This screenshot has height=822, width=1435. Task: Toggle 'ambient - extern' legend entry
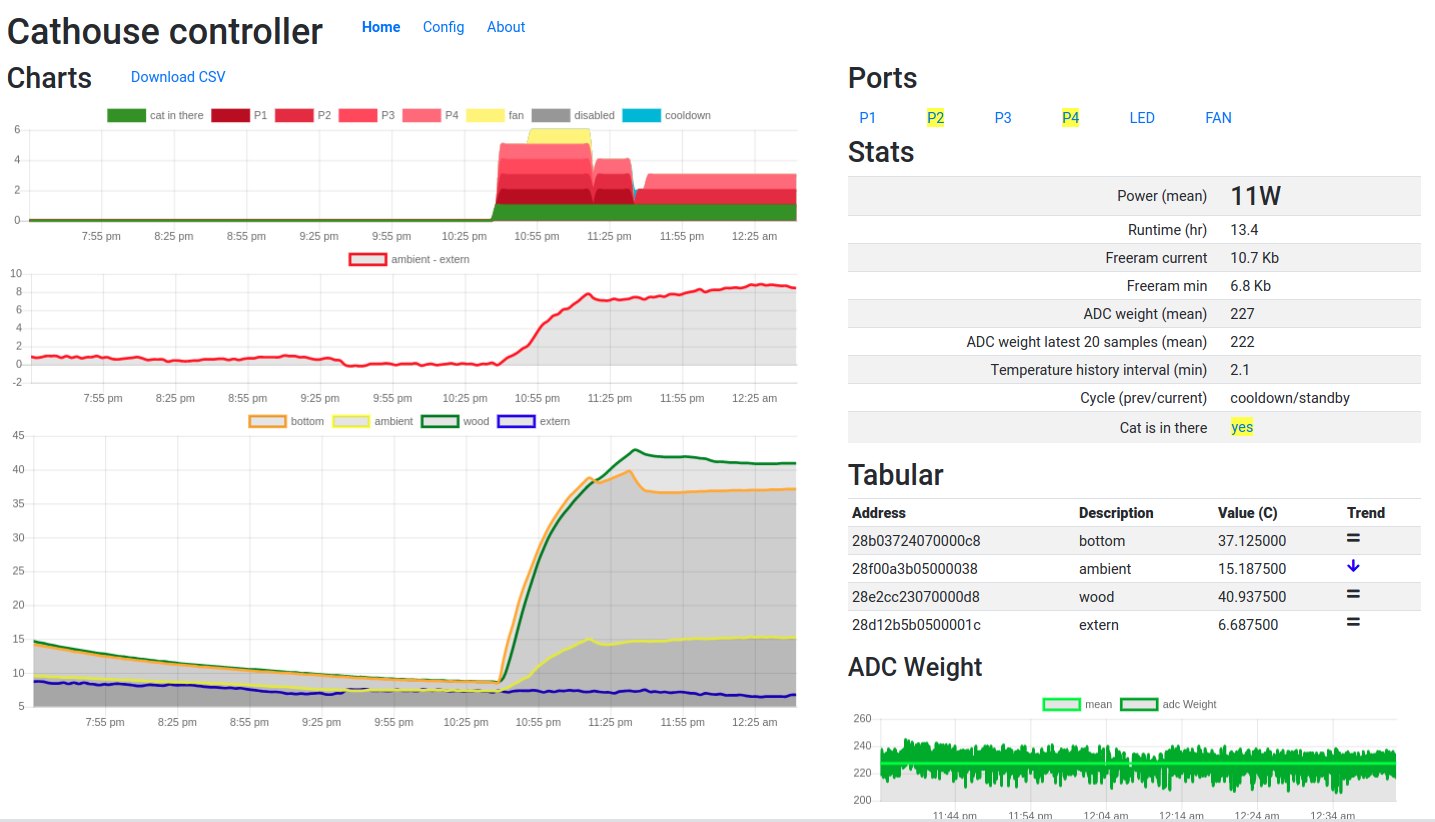coord(409,260)
